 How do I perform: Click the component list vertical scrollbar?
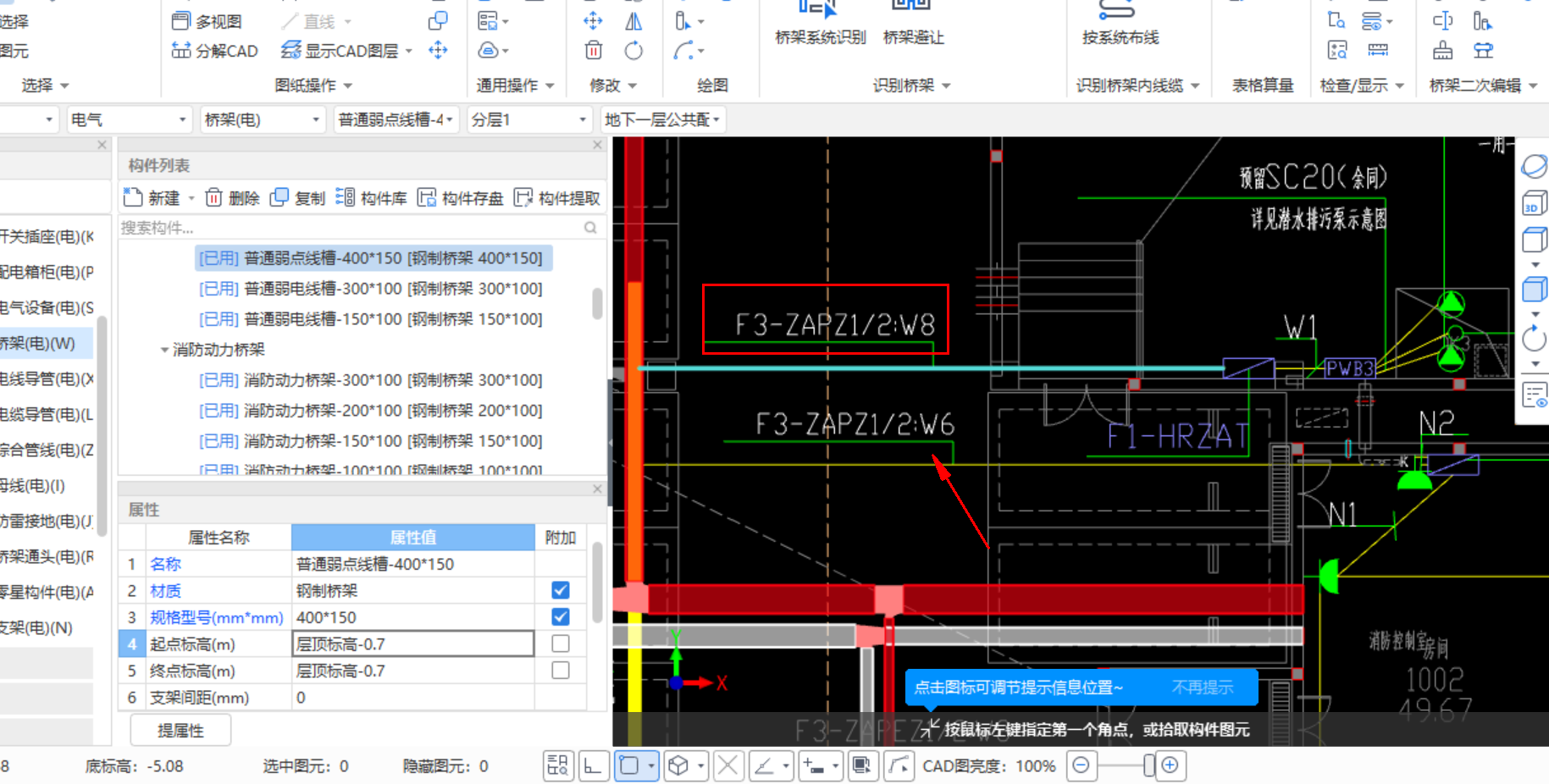point(597,303)
